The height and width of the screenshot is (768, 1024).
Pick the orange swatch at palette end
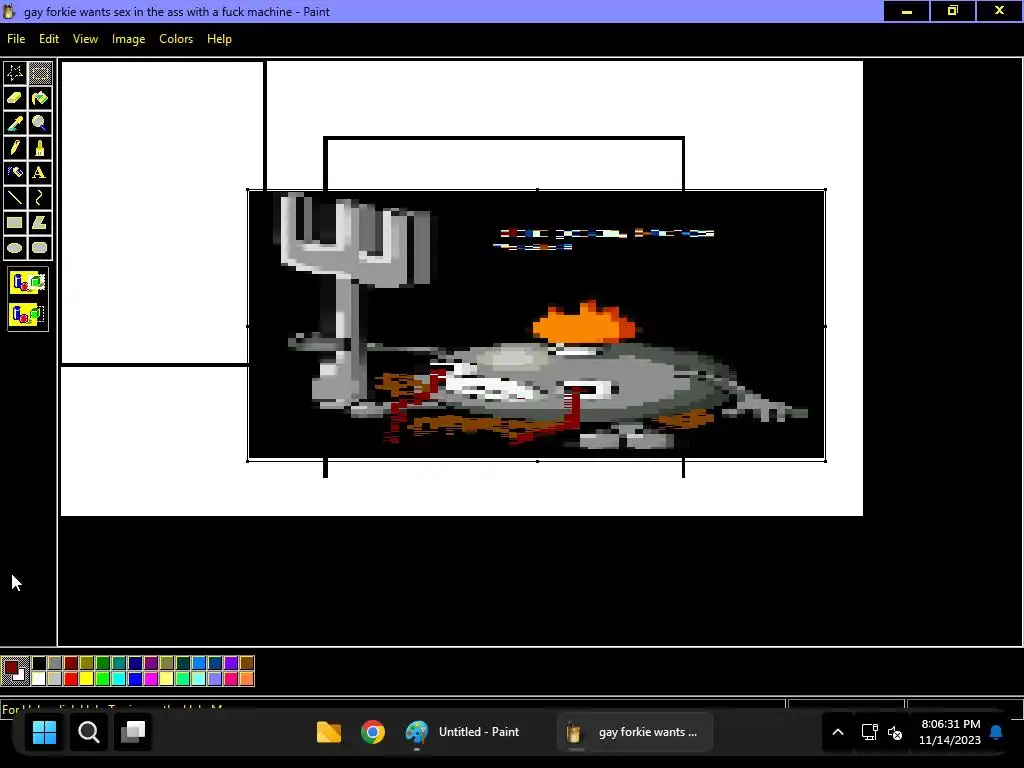click(246, 679)
